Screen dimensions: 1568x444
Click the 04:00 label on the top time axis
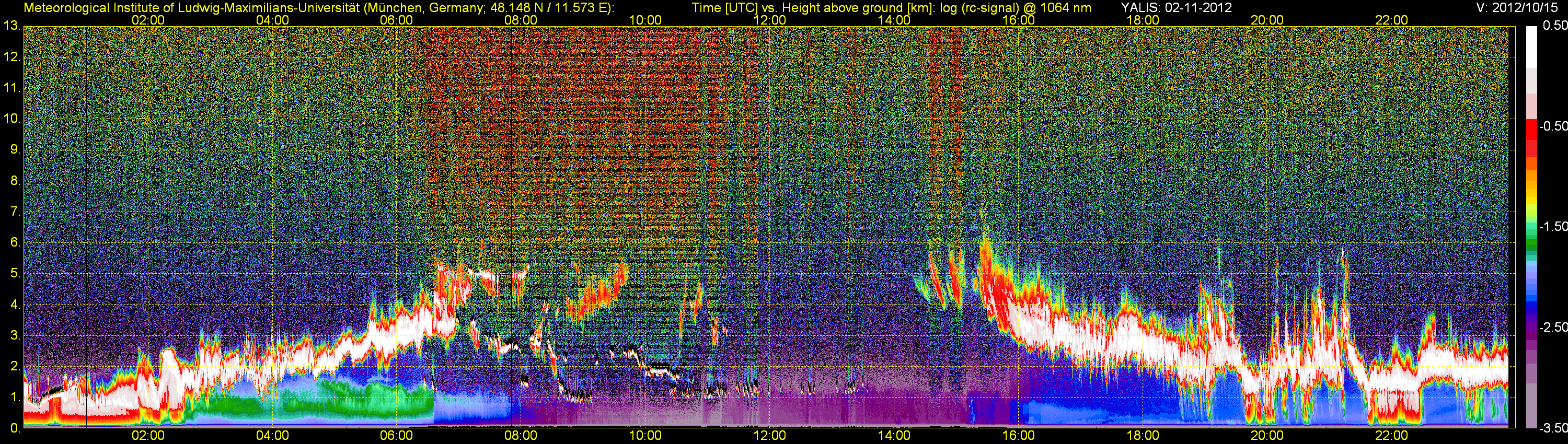tap(272, 20)
